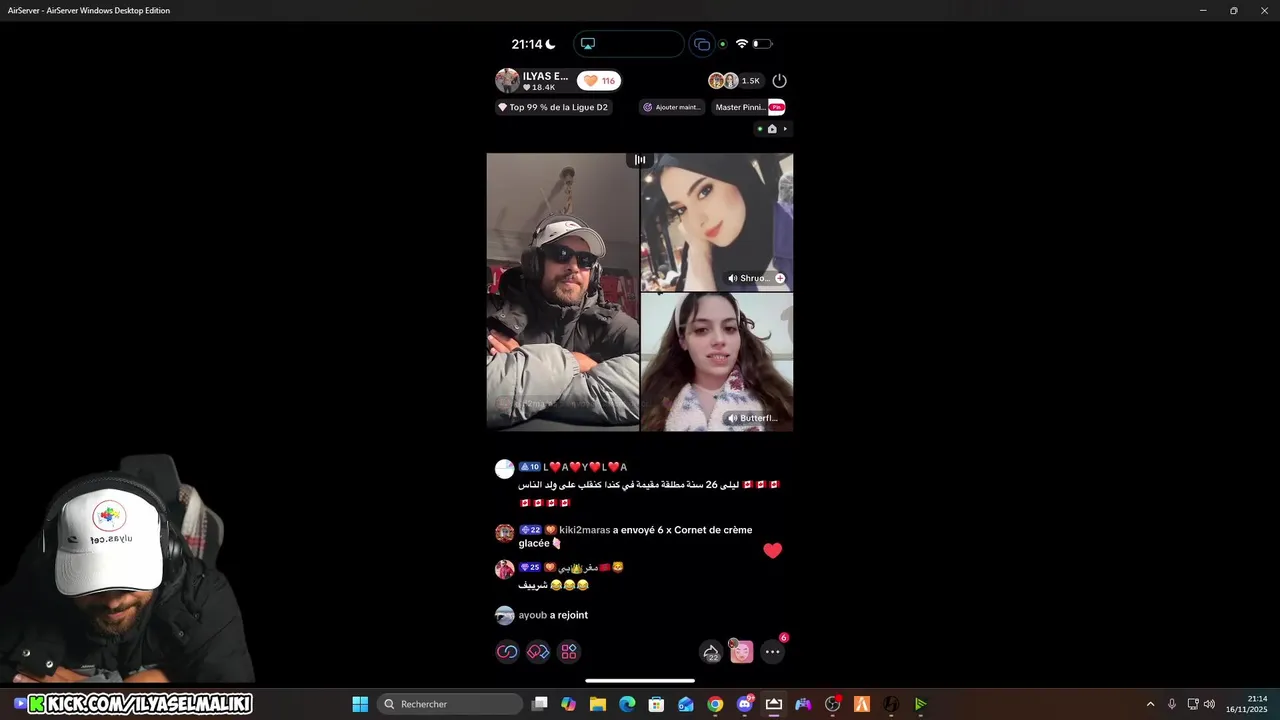Tap the orange heart 116 likes pill
1280x720 pixels.
click(x=599, y=81)
